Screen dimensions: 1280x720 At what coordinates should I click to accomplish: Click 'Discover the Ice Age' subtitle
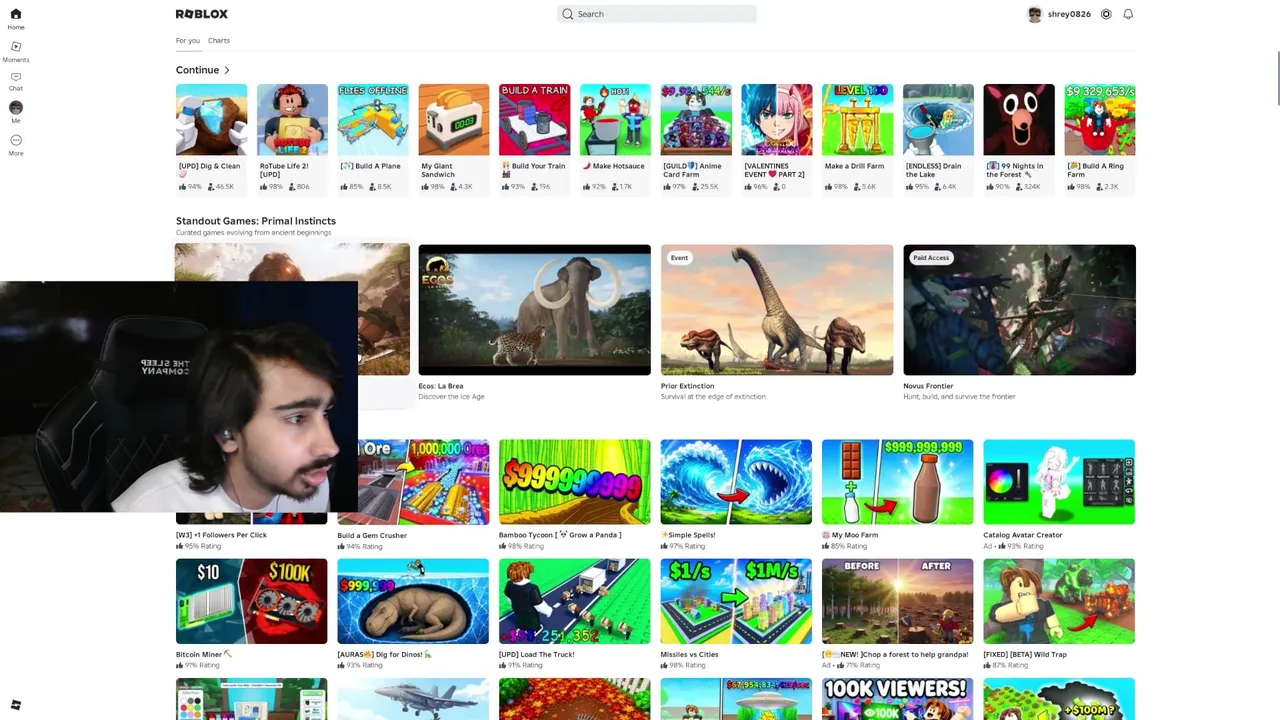tap(451, 397)
